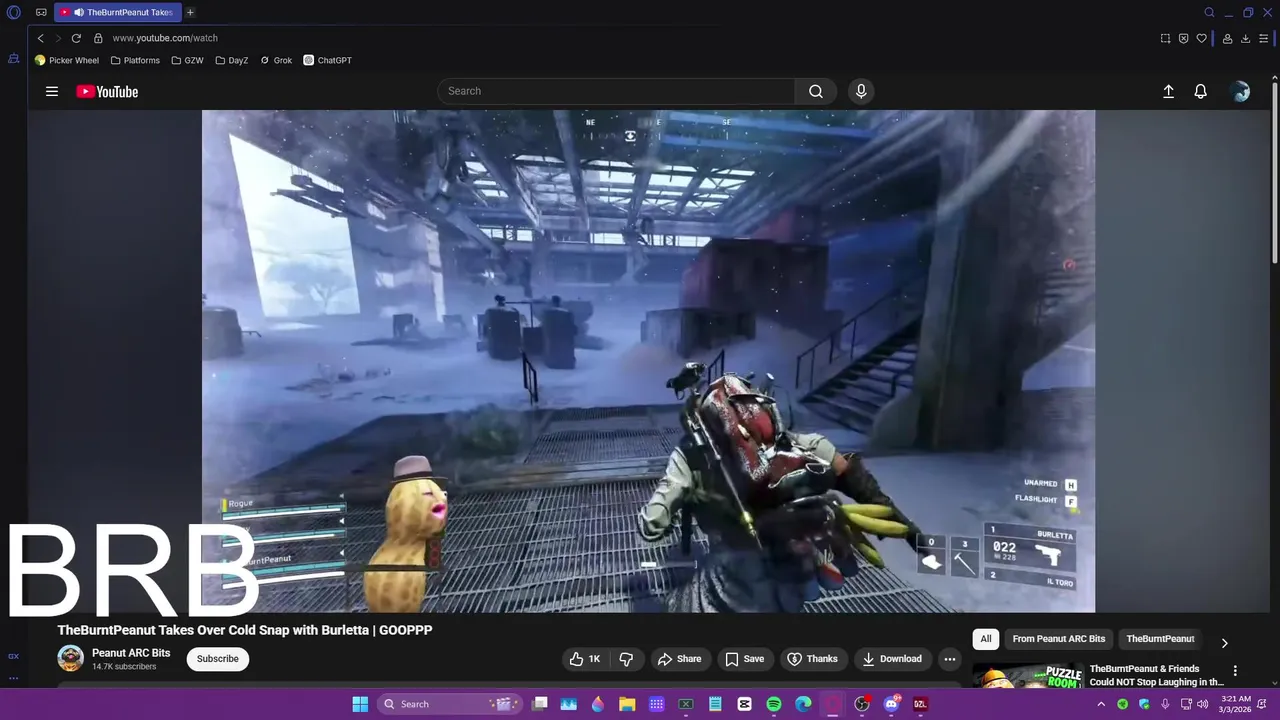Open the Puzzle Room recommended video thumbnail

click(1028, 676)
